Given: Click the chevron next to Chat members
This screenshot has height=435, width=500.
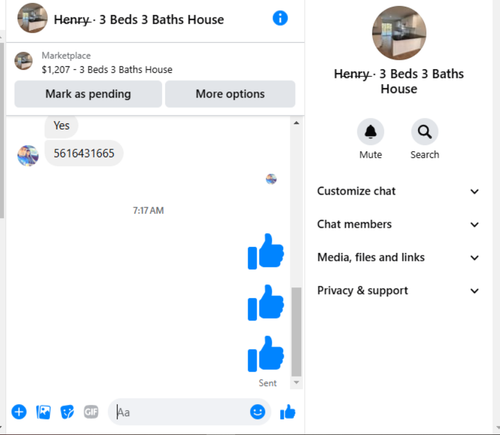Looking at the screenshot, I should point(474,225).
